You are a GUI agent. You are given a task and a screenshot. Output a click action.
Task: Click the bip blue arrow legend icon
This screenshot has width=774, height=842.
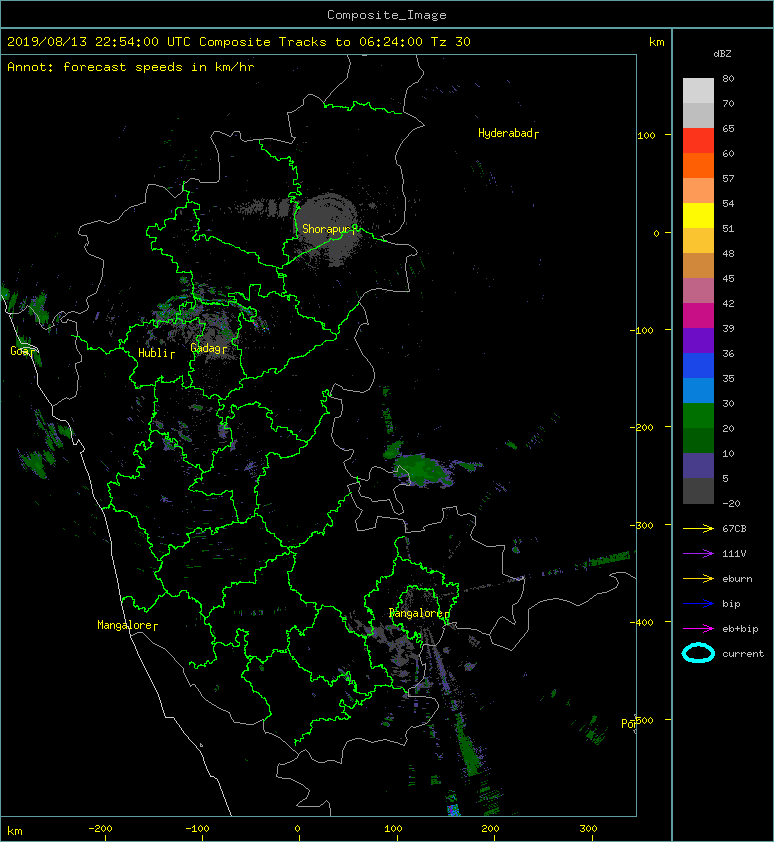pyautogui.click(x=698, y=604)
